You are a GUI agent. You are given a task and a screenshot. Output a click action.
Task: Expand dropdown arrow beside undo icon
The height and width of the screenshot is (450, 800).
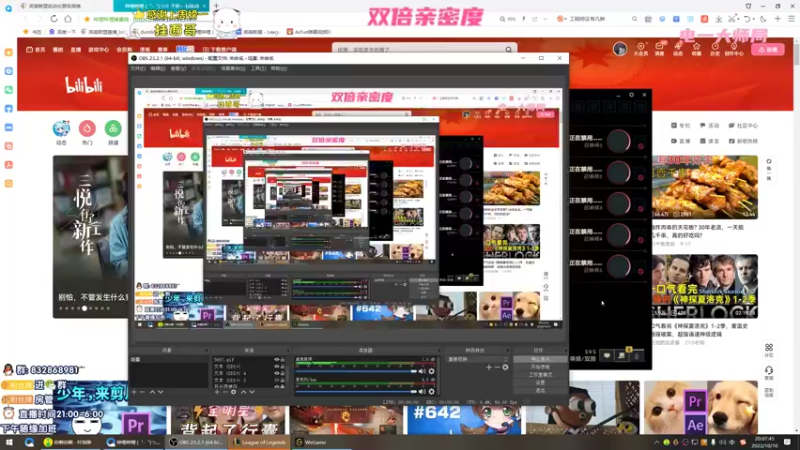[x=754, y=19]
